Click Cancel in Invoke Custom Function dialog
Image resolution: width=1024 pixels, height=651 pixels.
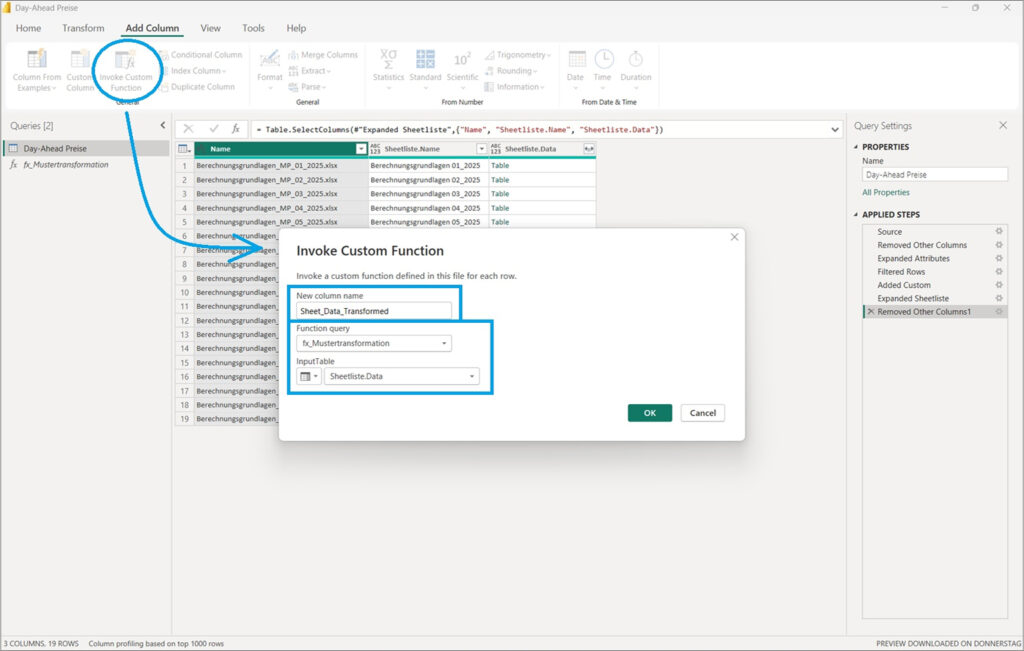(703, 413)
